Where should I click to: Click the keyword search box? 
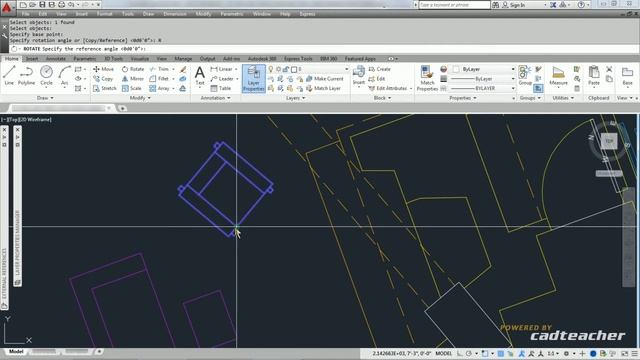click(454, 5)
